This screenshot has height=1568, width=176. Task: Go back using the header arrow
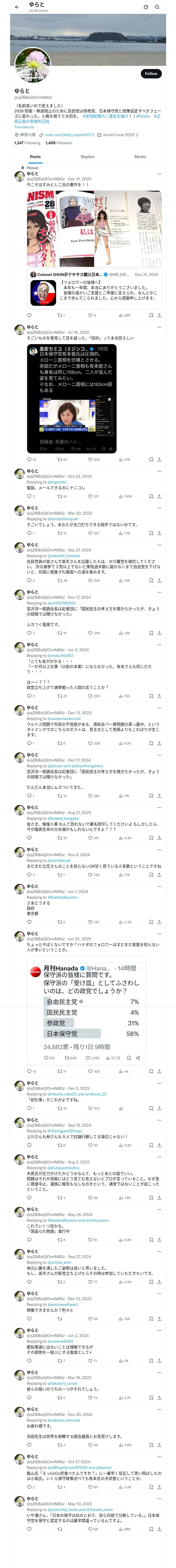coord(17,7)
